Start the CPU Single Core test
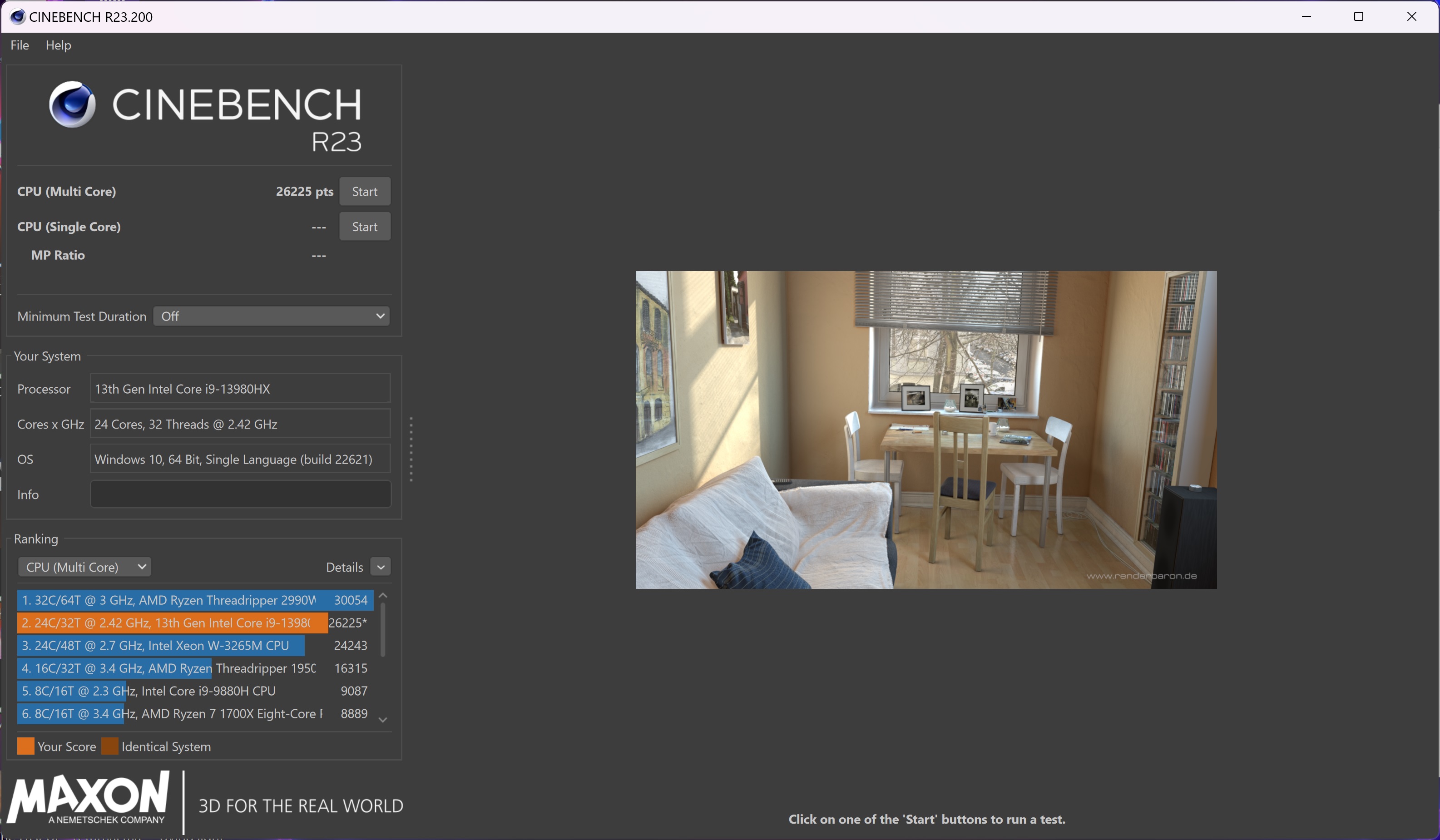1440x840 pixels. coord(365,227)
